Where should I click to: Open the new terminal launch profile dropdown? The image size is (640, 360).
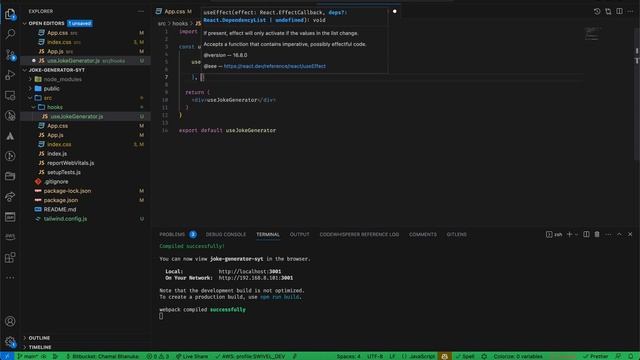coord(576,234)
